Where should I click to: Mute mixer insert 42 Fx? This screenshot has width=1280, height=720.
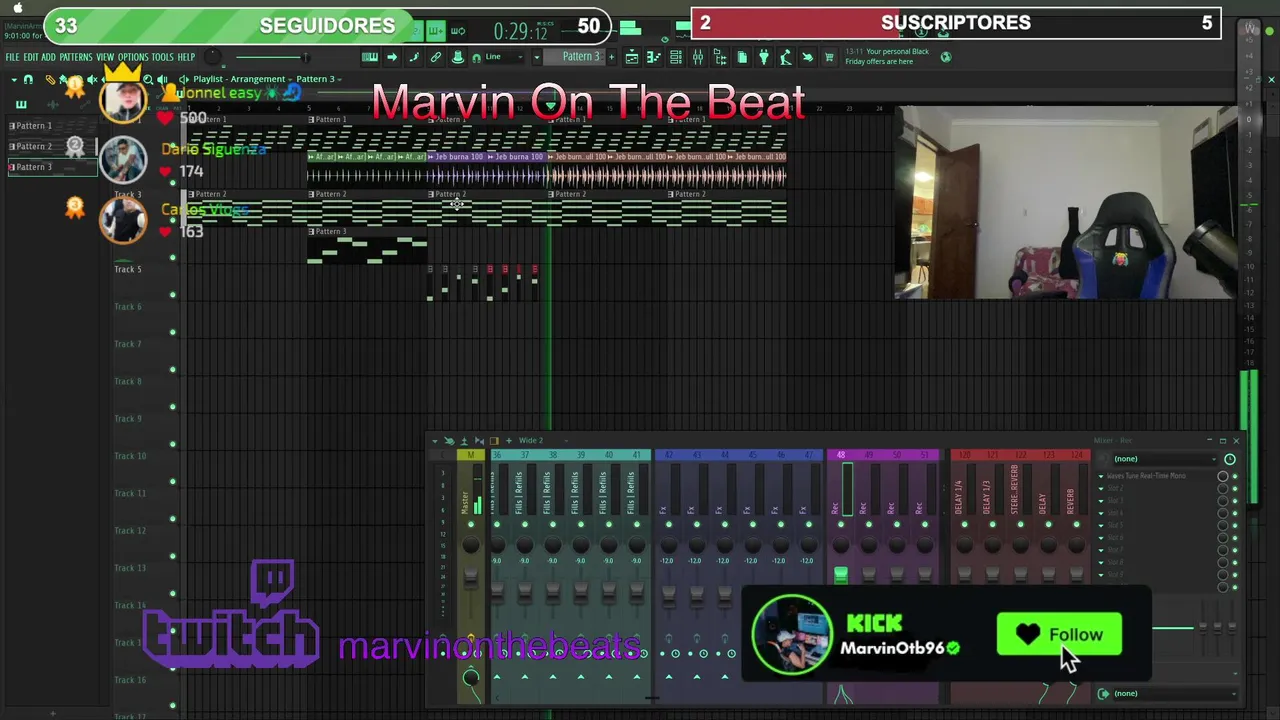(x=668, y=523)
